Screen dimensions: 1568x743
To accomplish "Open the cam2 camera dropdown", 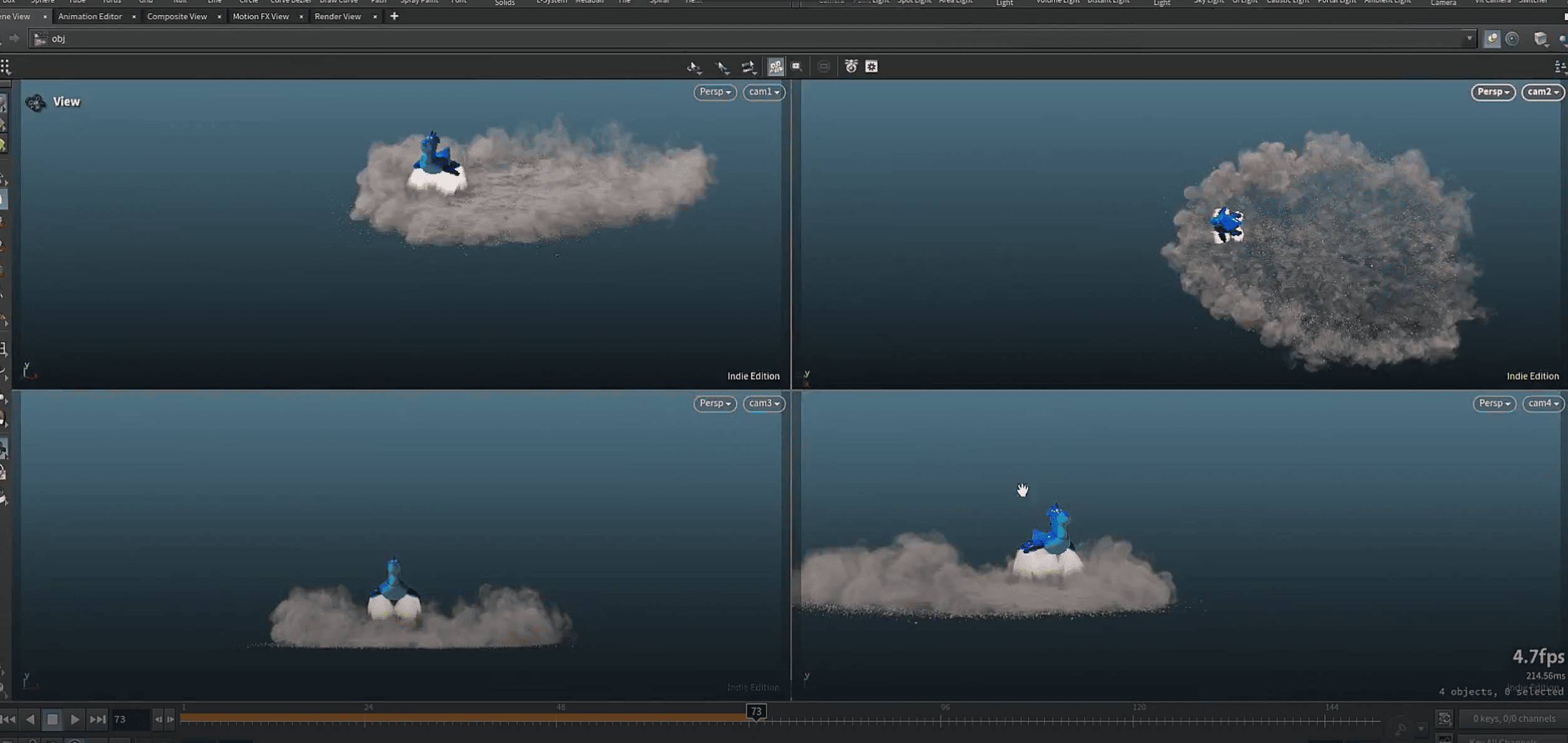I will click(1543, 92).
